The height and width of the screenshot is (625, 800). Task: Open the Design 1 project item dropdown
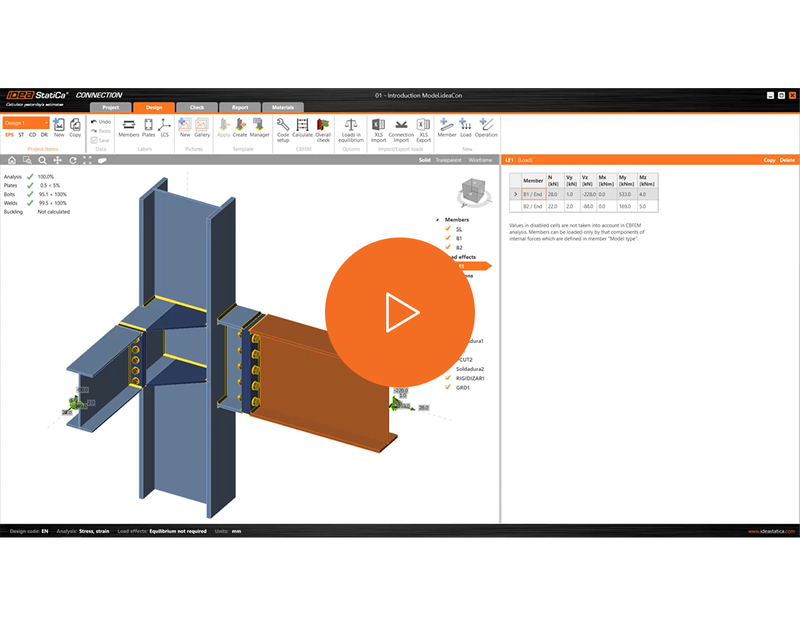pos(26,123)
